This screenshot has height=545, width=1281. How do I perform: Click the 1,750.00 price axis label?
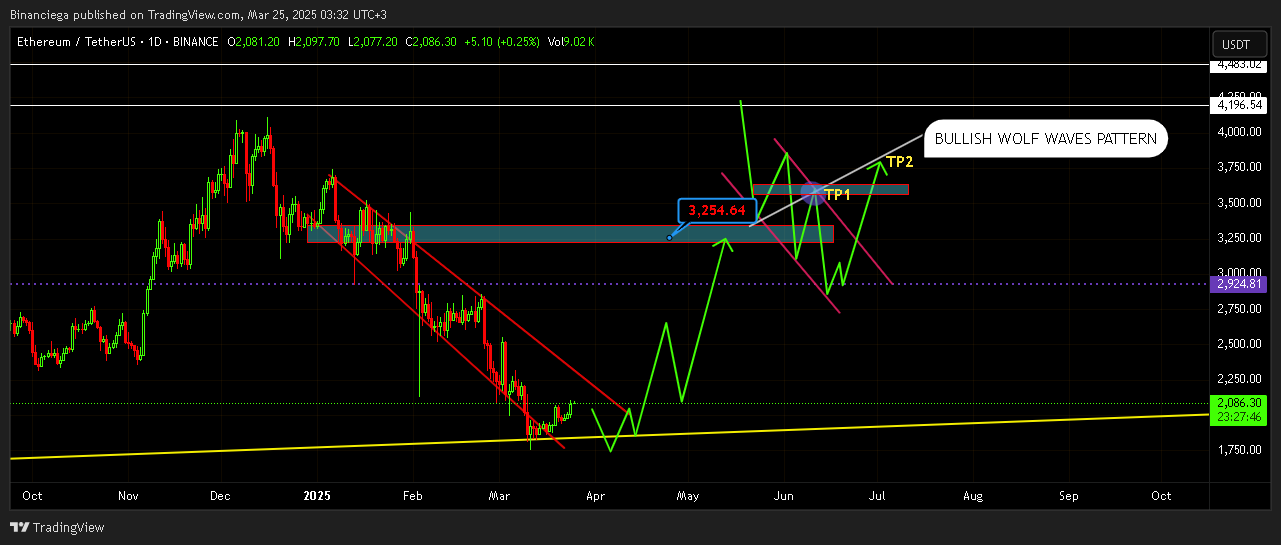(1238, 450)
